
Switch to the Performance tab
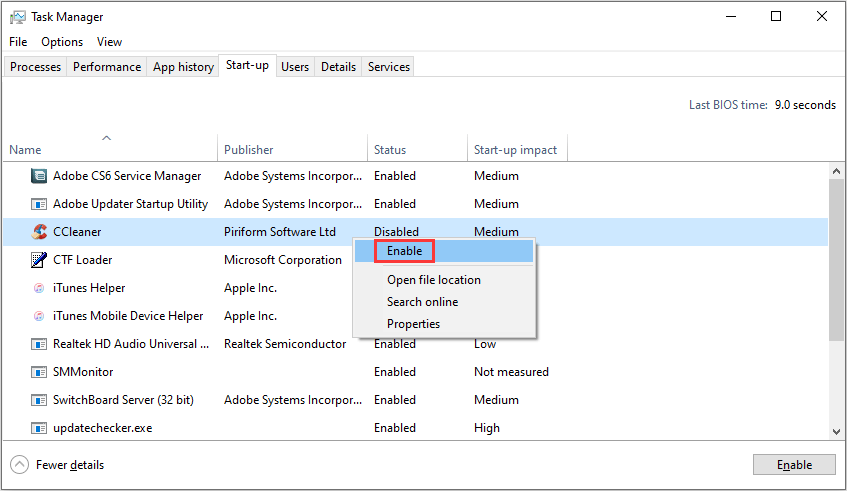[107, 67]
